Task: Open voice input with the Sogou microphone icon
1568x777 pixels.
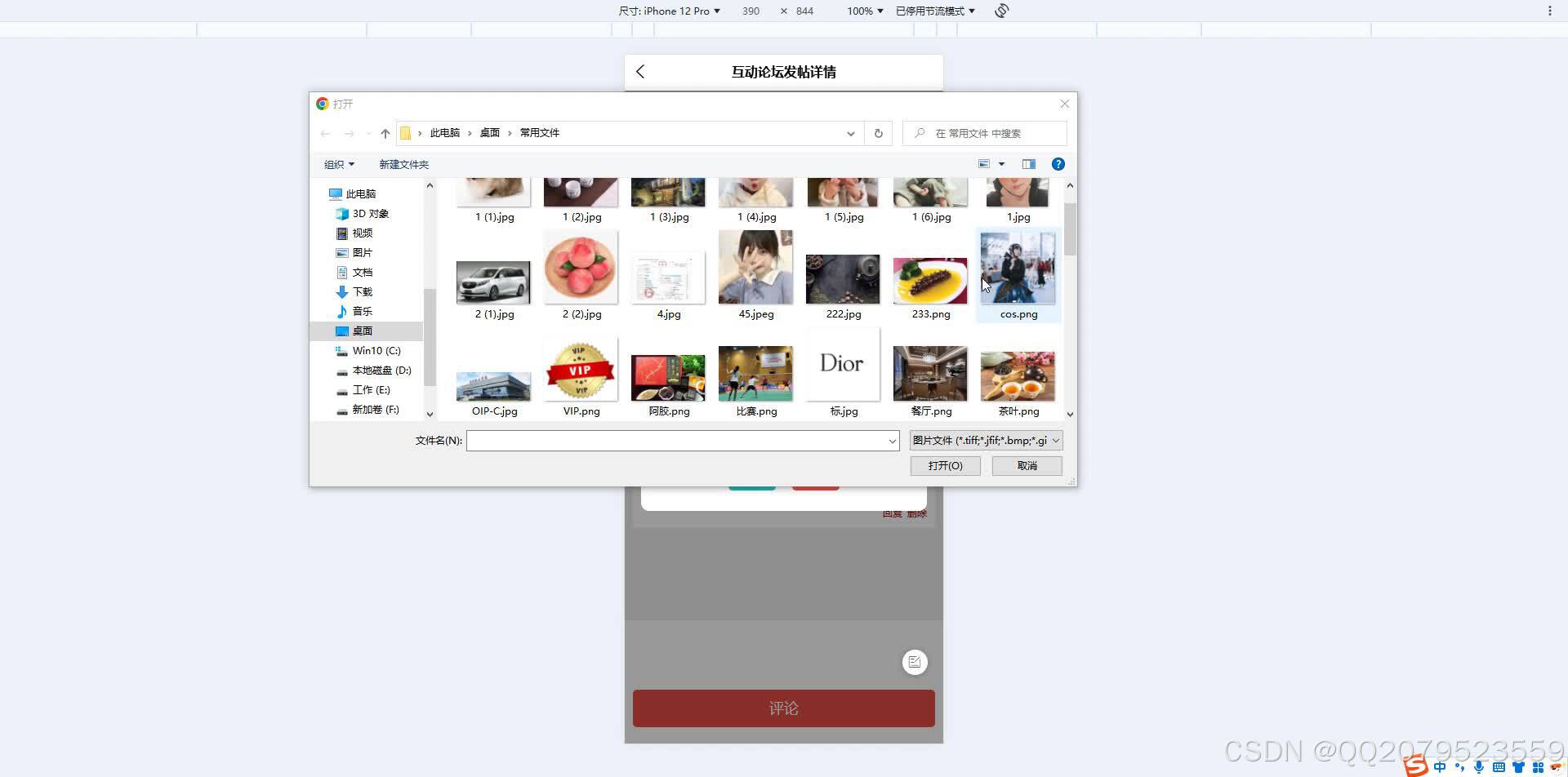Action: 1478,766
